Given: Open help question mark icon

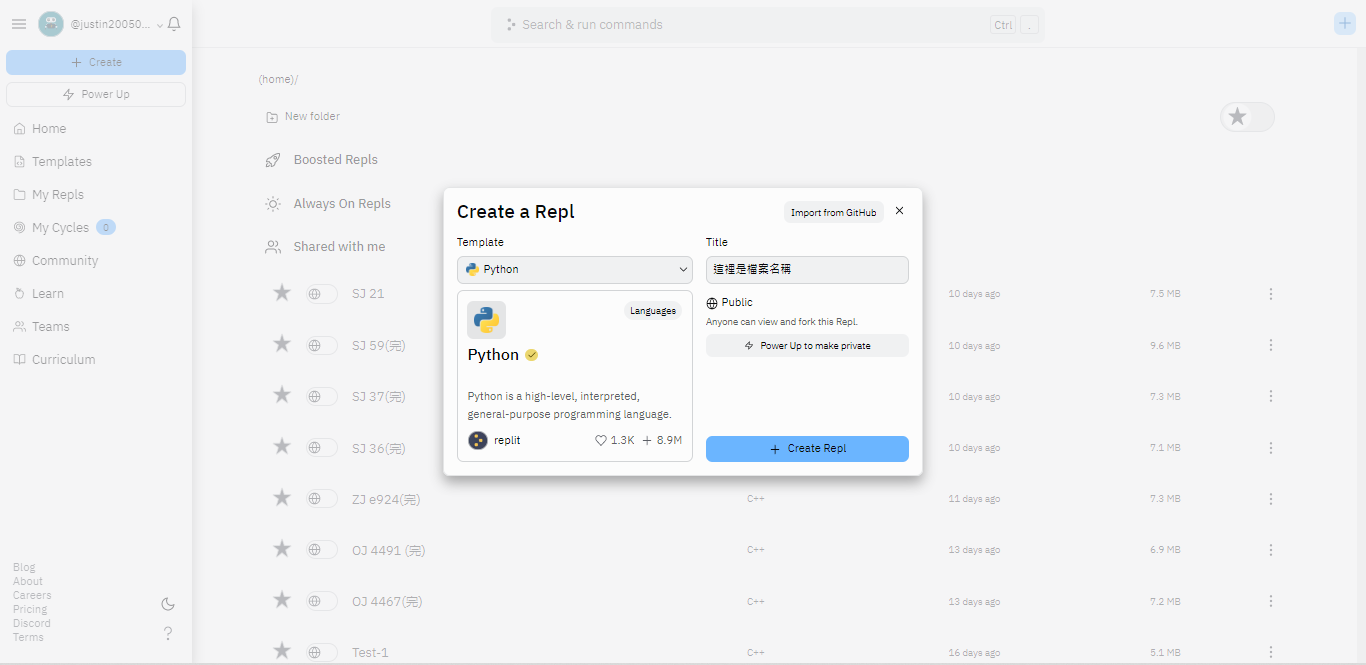Looking at the screenshot, I should (x=168, y=633).
